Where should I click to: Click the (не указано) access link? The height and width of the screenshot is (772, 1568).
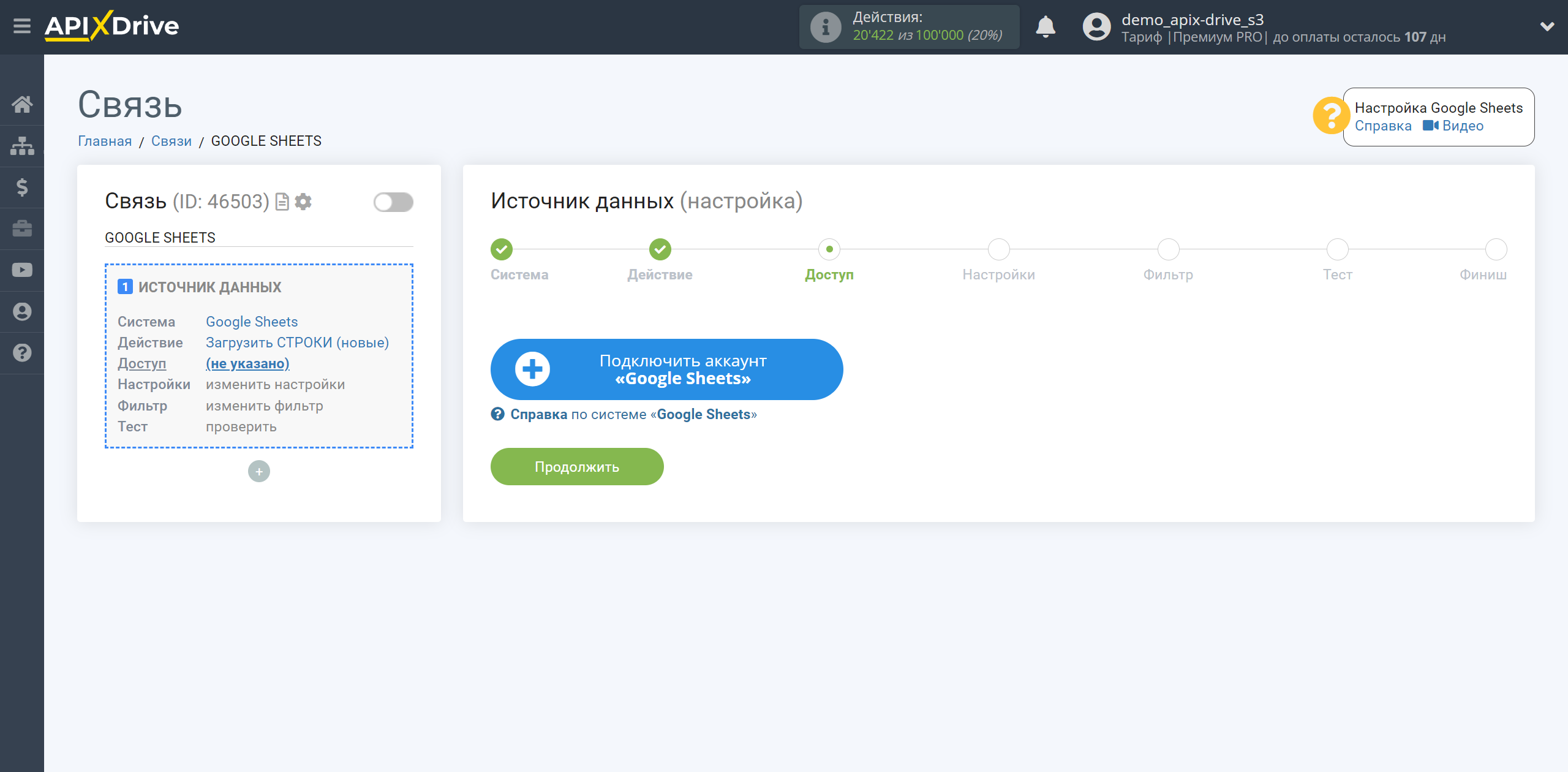coord(247,363)
